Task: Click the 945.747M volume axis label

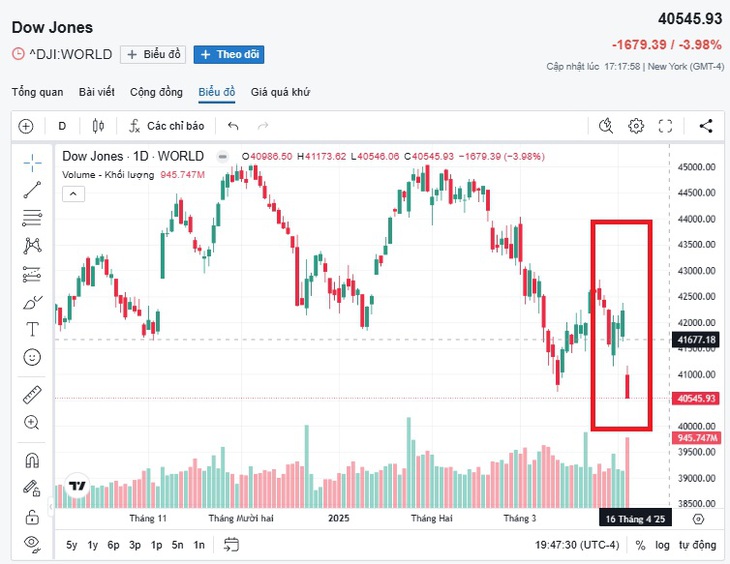Action: click(x=696, y=438)
